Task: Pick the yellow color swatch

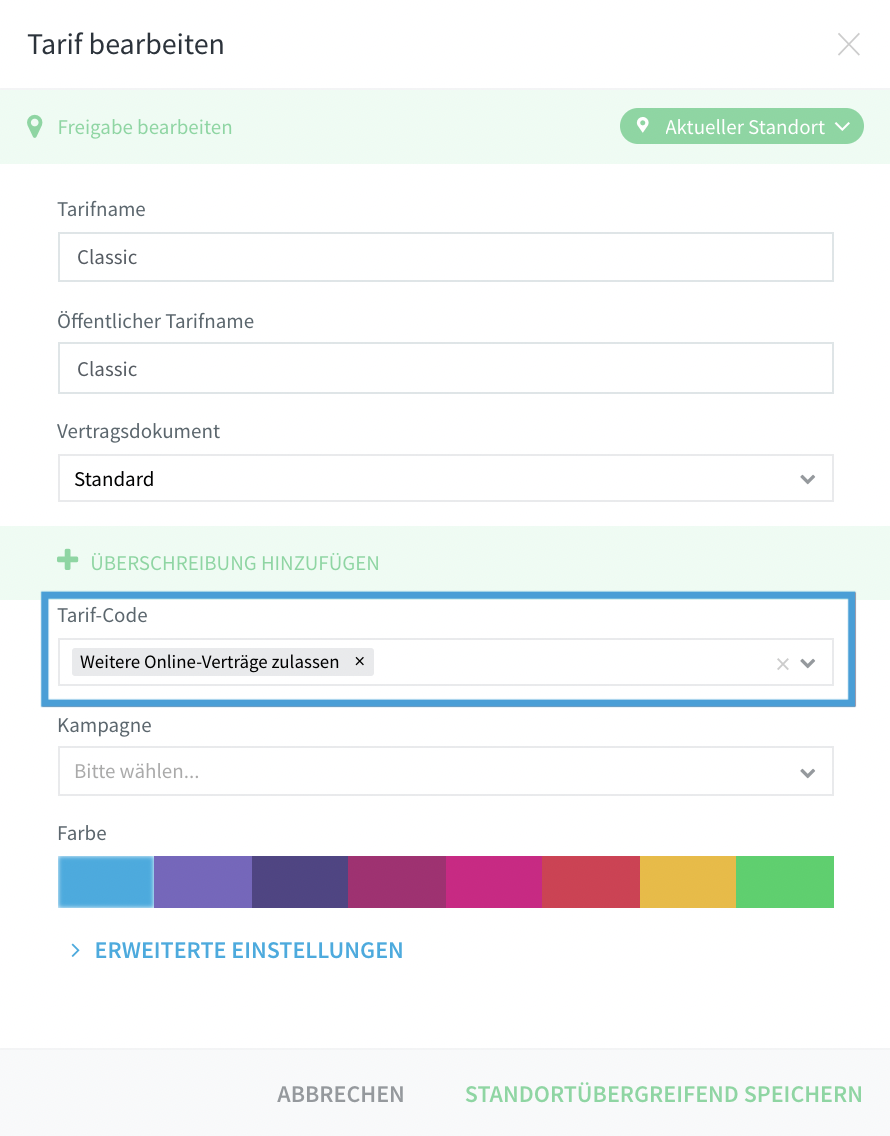Action: tap(688, 882)
